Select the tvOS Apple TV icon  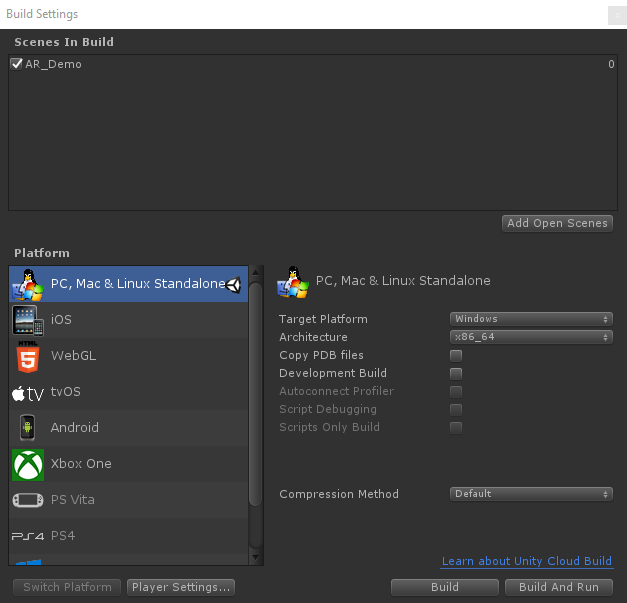click(x=28, y=394)
